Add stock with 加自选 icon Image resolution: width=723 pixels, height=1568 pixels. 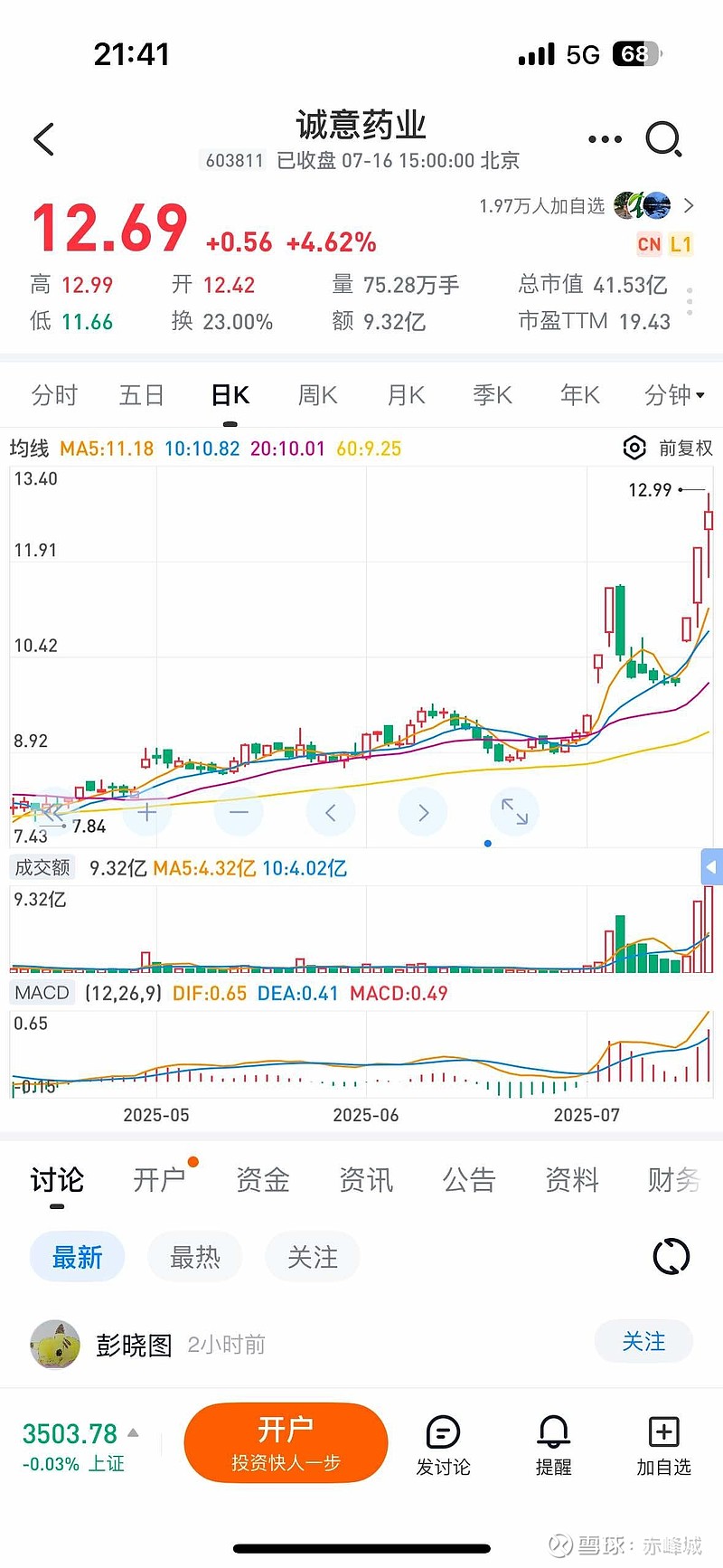(x=663, y=1445)
